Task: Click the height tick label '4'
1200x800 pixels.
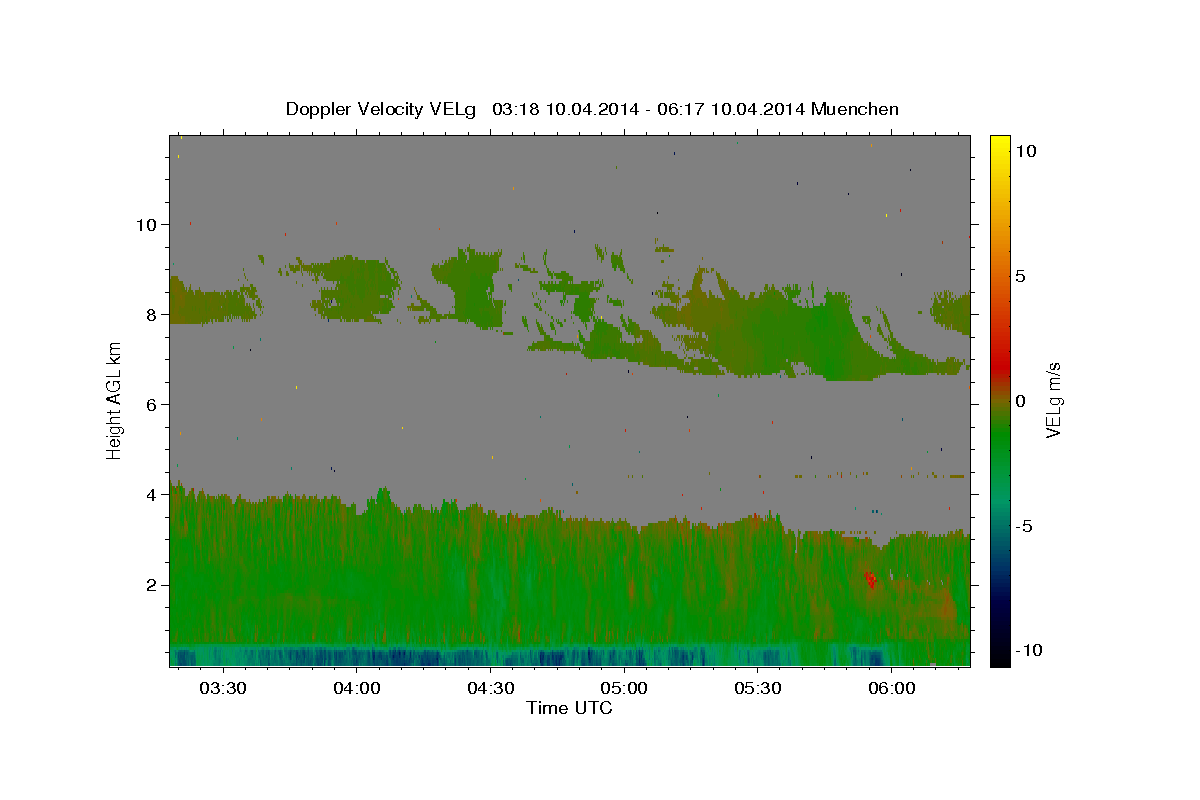Action: click(x=153, y=494)
